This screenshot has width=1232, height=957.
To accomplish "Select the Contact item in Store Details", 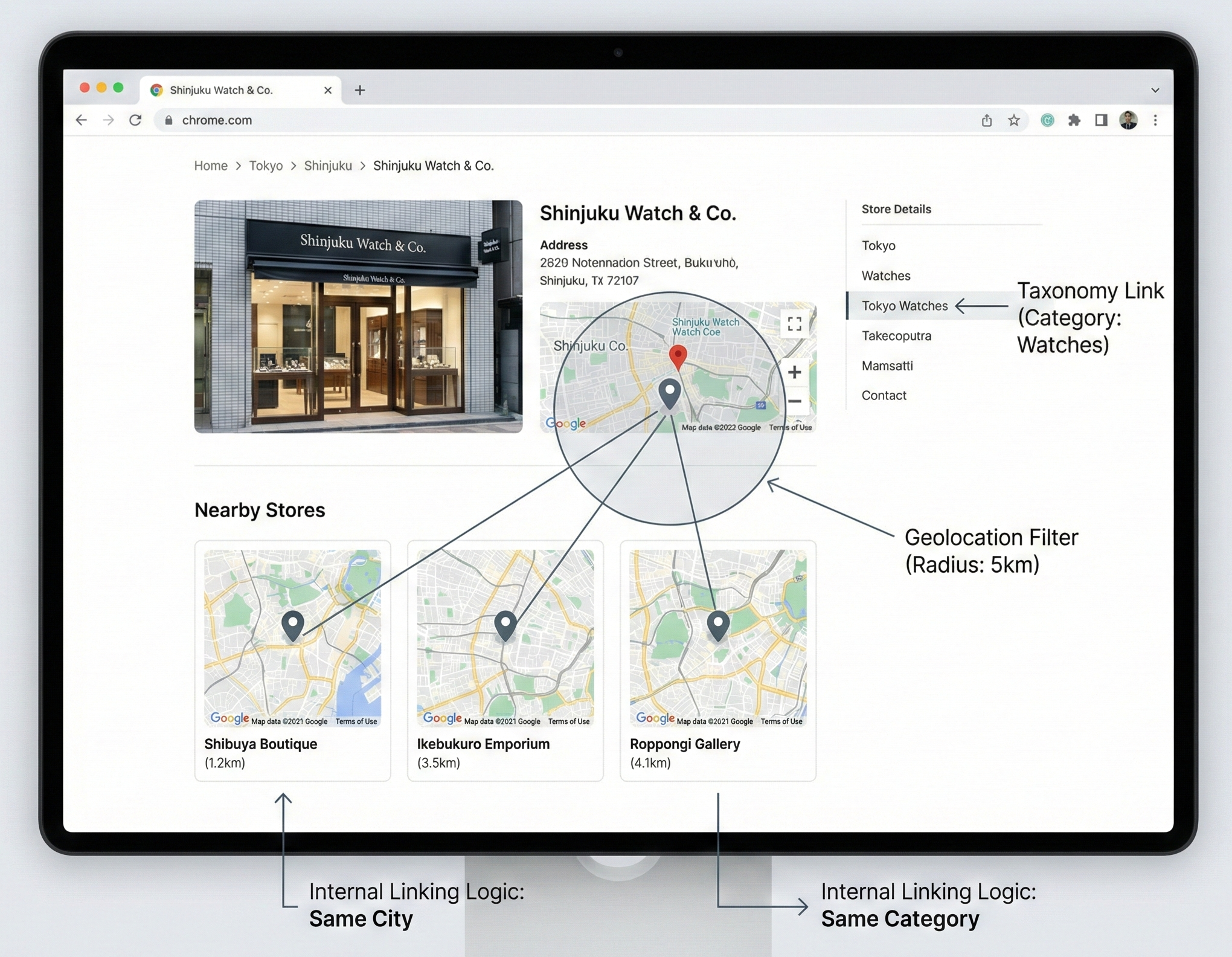I will (884, 395).
